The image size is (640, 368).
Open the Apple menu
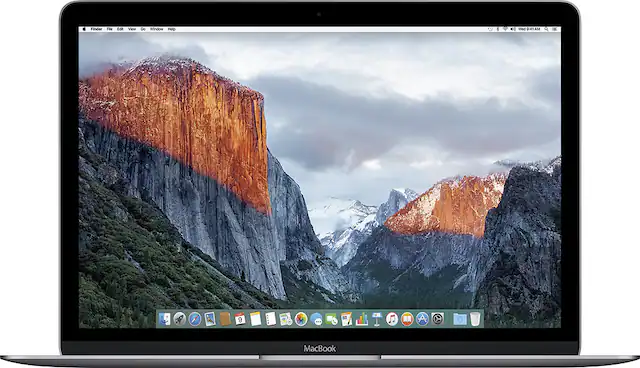click(x=84, y=29)
